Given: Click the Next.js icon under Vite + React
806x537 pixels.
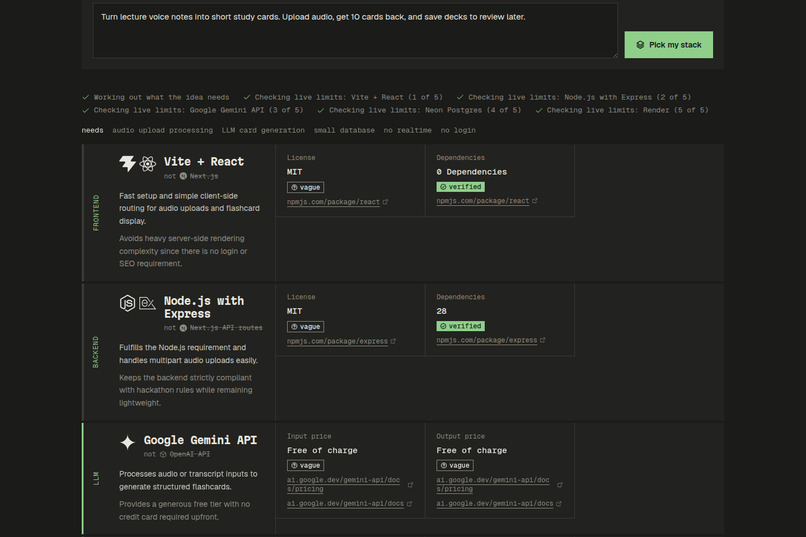Looking at the screenshot, I should coord(183,176).
